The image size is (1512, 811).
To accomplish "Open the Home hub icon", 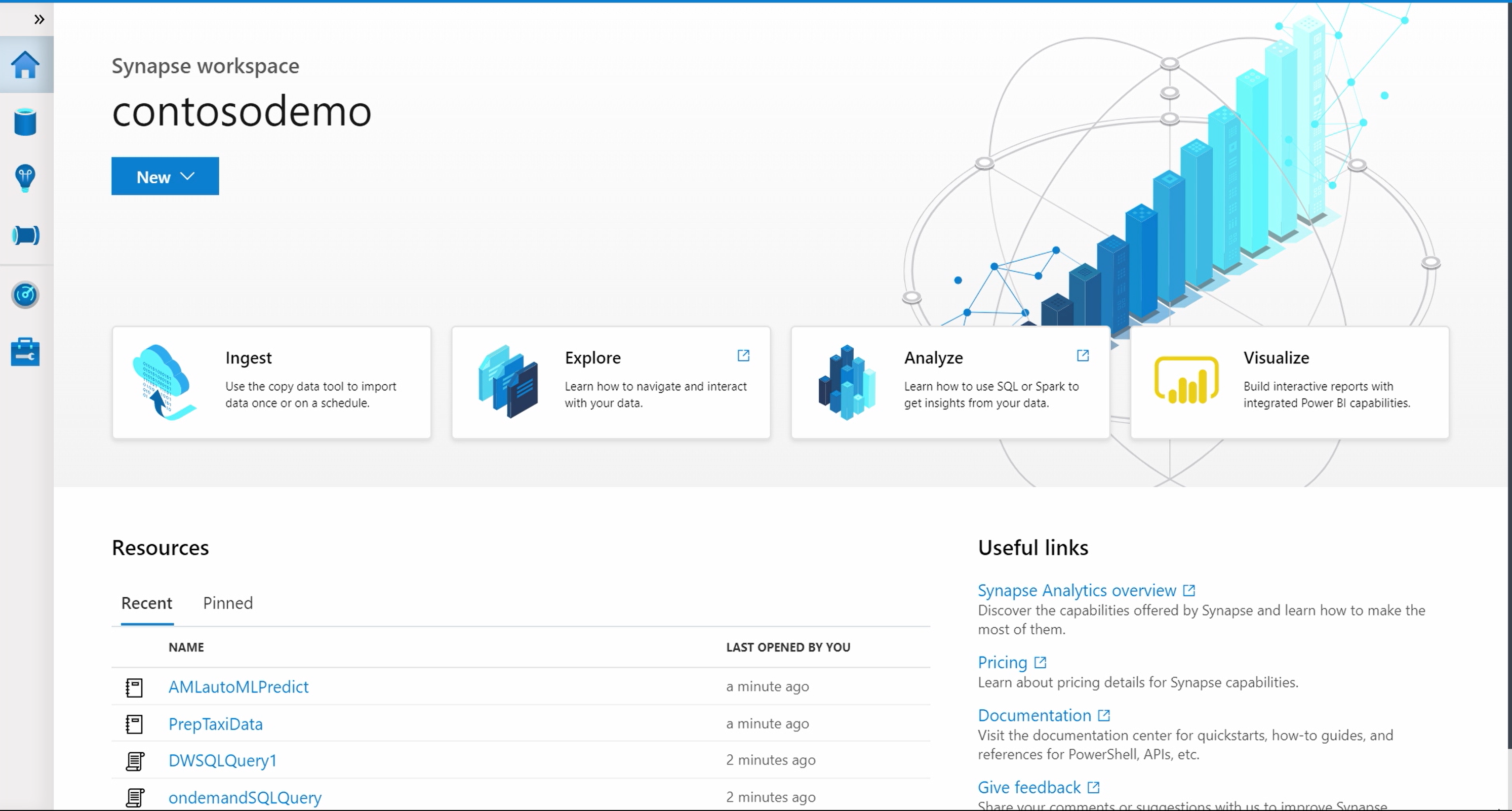I will point(25,65).
